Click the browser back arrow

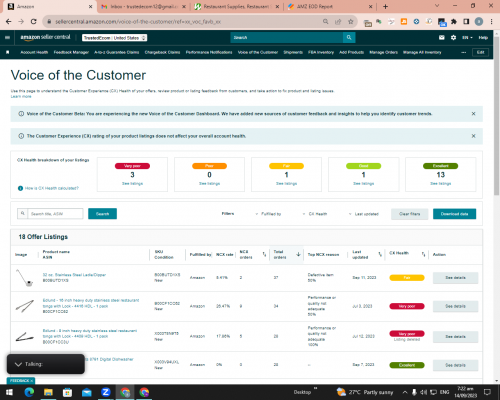(9, 22)
